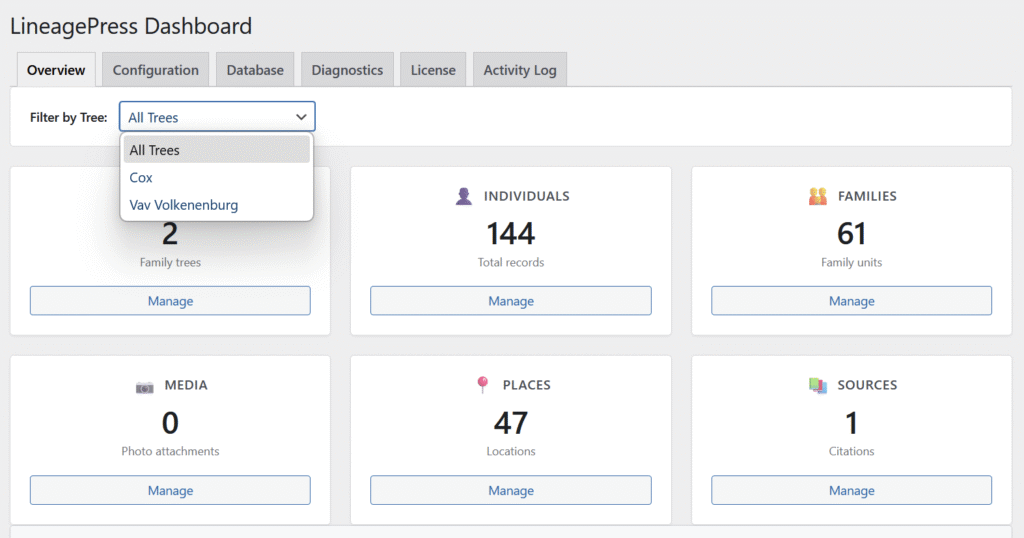Open Manage for Places locations
1024x538 pixels.
[x=510, y=490]
